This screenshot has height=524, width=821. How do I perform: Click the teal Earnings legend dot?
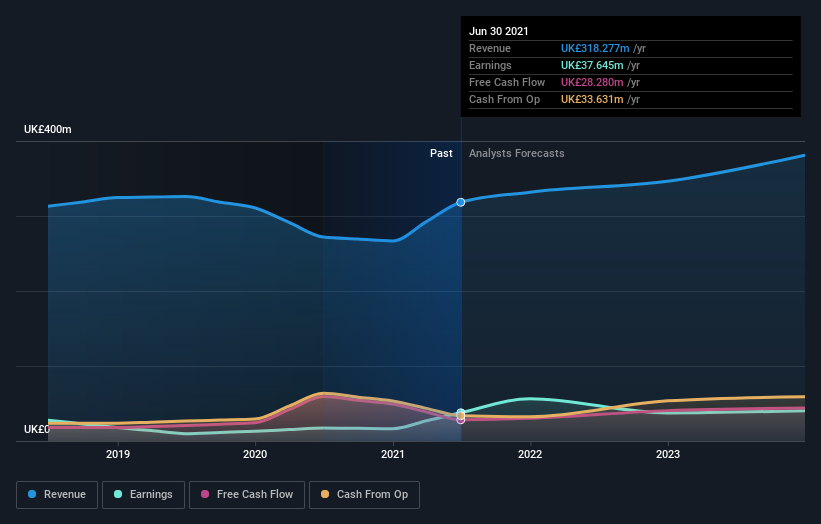[118, 494]
